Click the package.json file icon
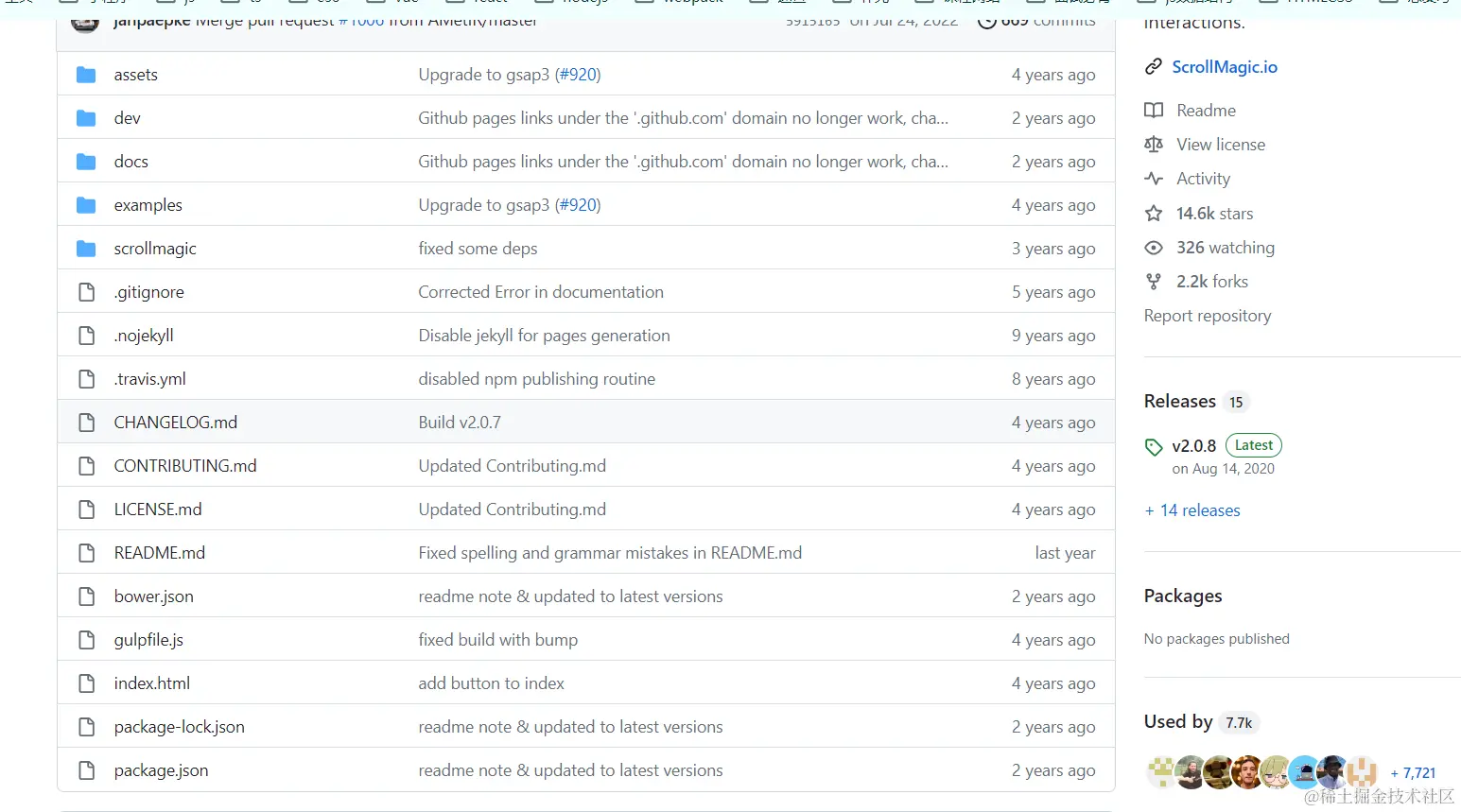The height and width of the screenshot is (812, 1461). click(x=87, y=770)
